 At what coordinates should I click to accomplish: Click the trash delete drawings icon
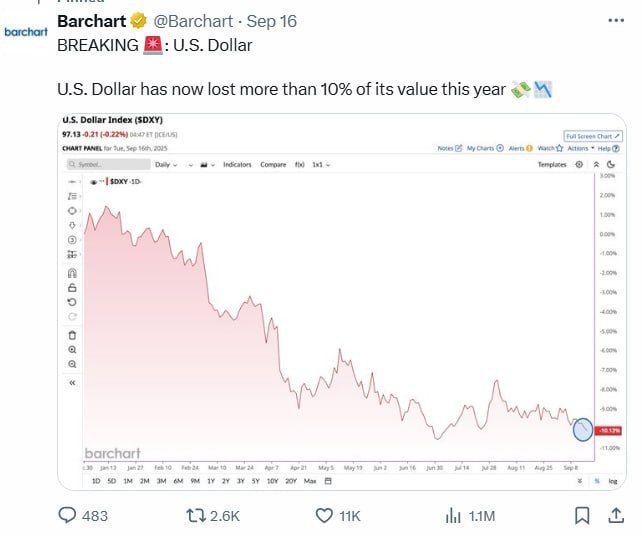[72, 334]
